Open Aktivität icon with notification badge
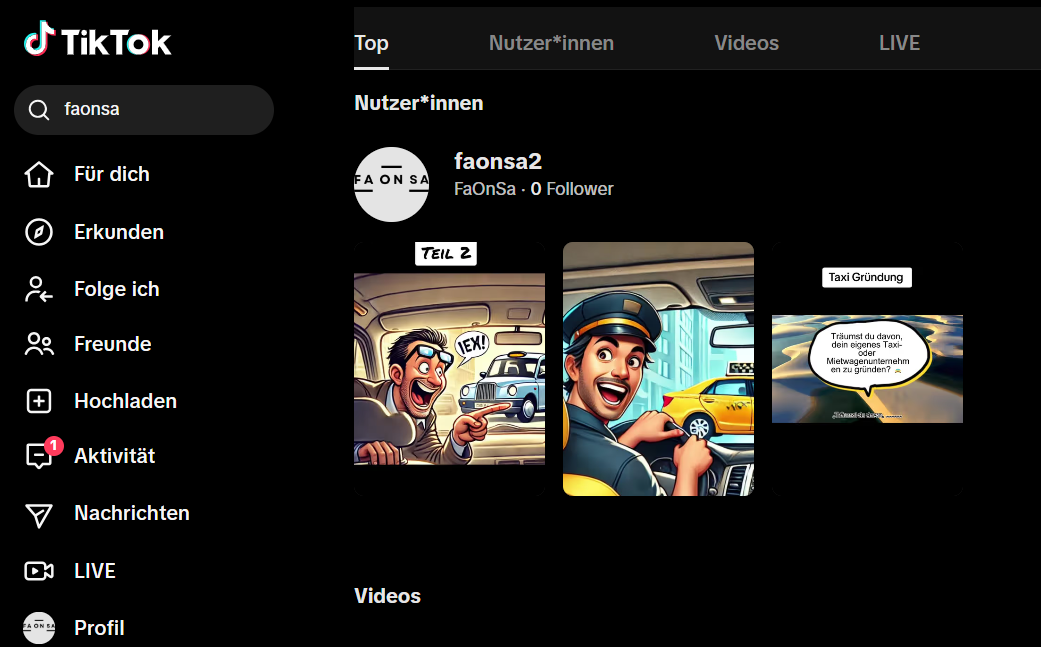Image resolution: width=1041 pixels, height=647 pixels. pyautogui.click(x=38, y=456)
